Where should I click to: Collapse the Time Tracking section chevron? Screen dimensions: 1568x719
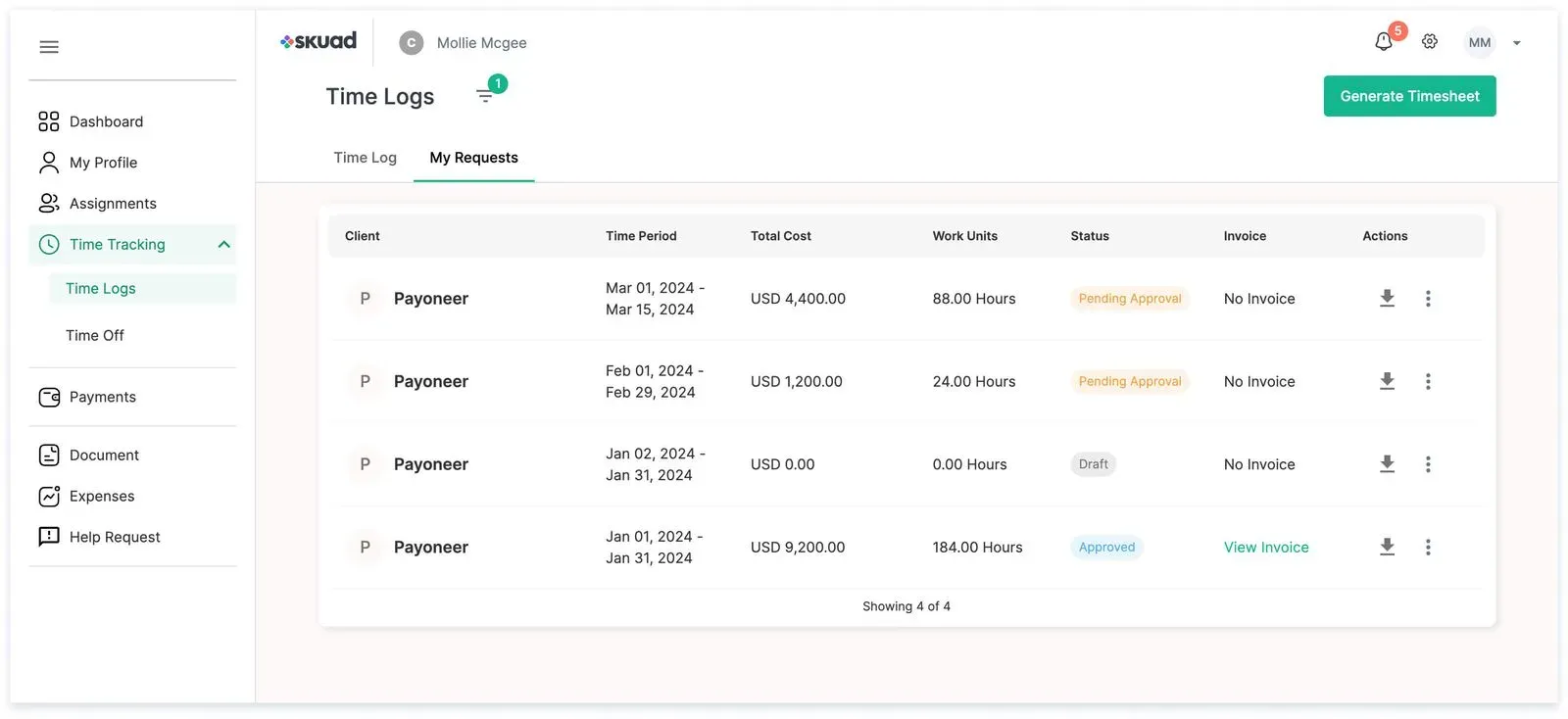(224, 245)
